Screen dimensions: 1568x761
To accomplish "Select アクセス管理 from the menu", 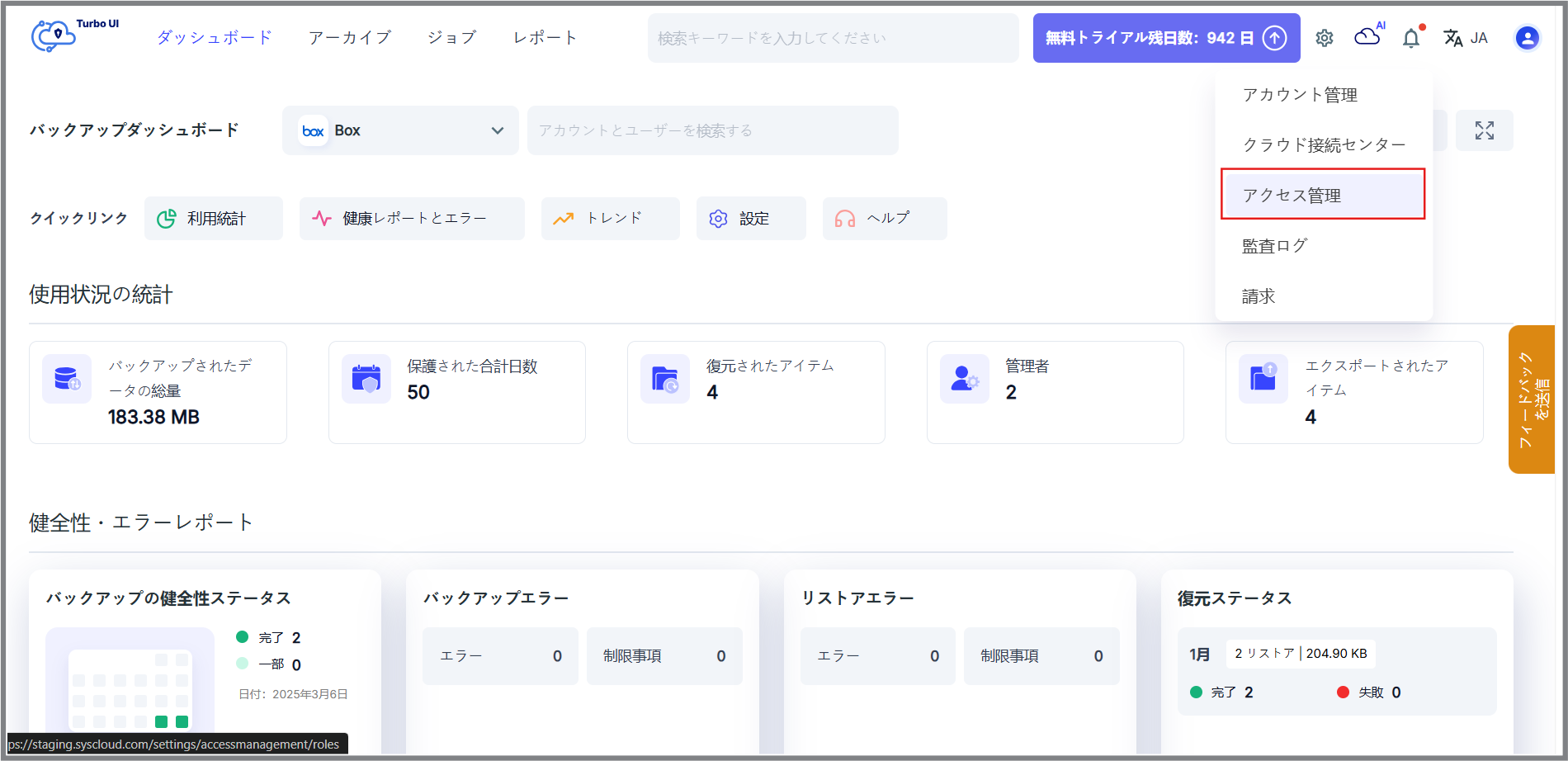I will point(1323,195).
